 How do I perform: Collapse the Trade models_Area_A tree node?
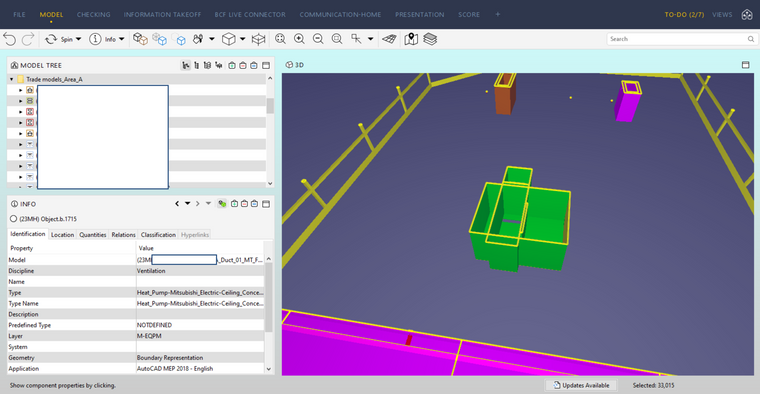(12, 79)
